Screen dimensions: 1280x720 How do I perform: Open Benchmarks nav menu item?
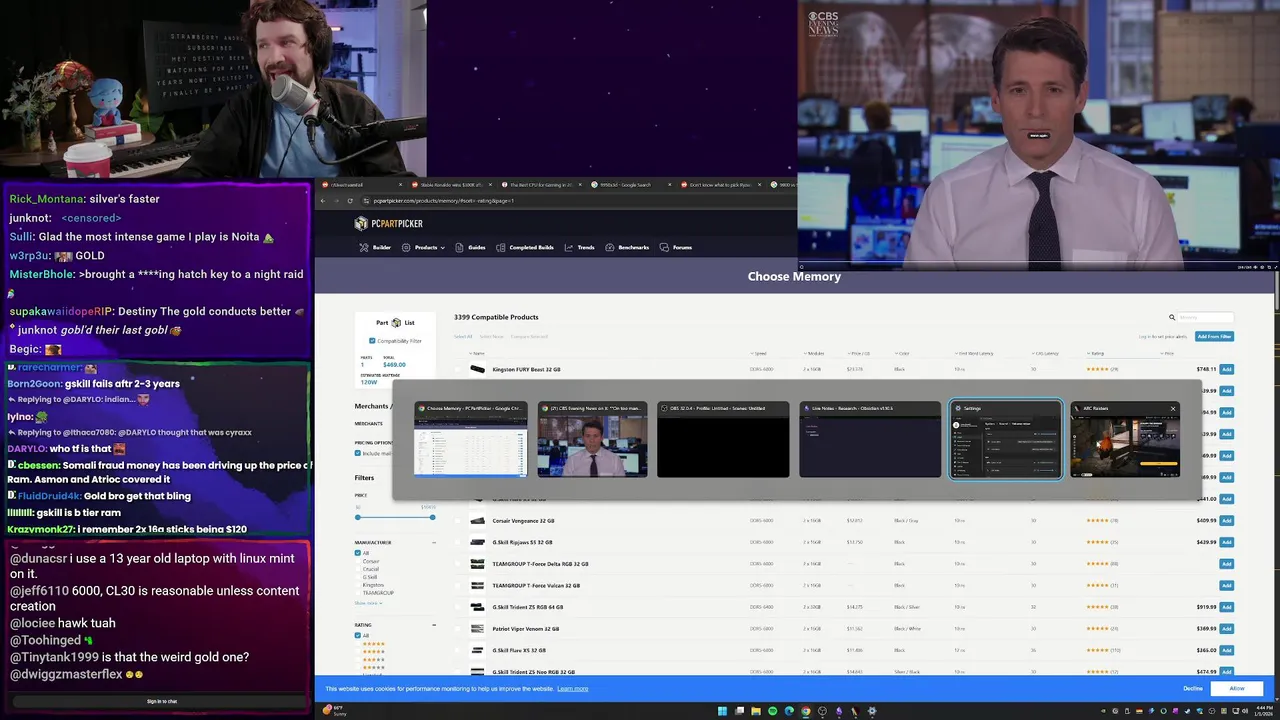[633, 247]
